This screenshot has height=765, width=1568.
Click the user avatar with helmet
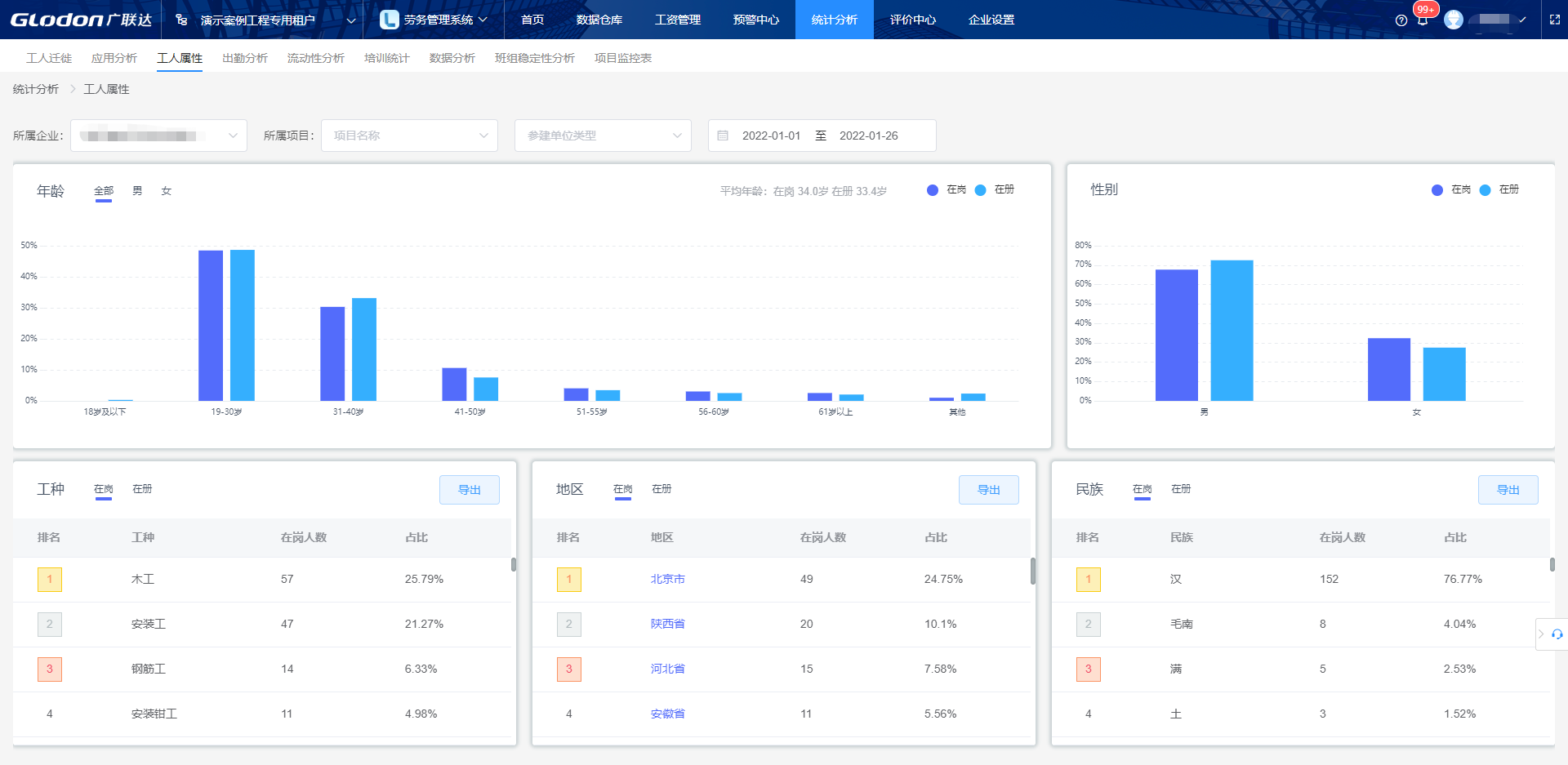tap(1454, 20)
